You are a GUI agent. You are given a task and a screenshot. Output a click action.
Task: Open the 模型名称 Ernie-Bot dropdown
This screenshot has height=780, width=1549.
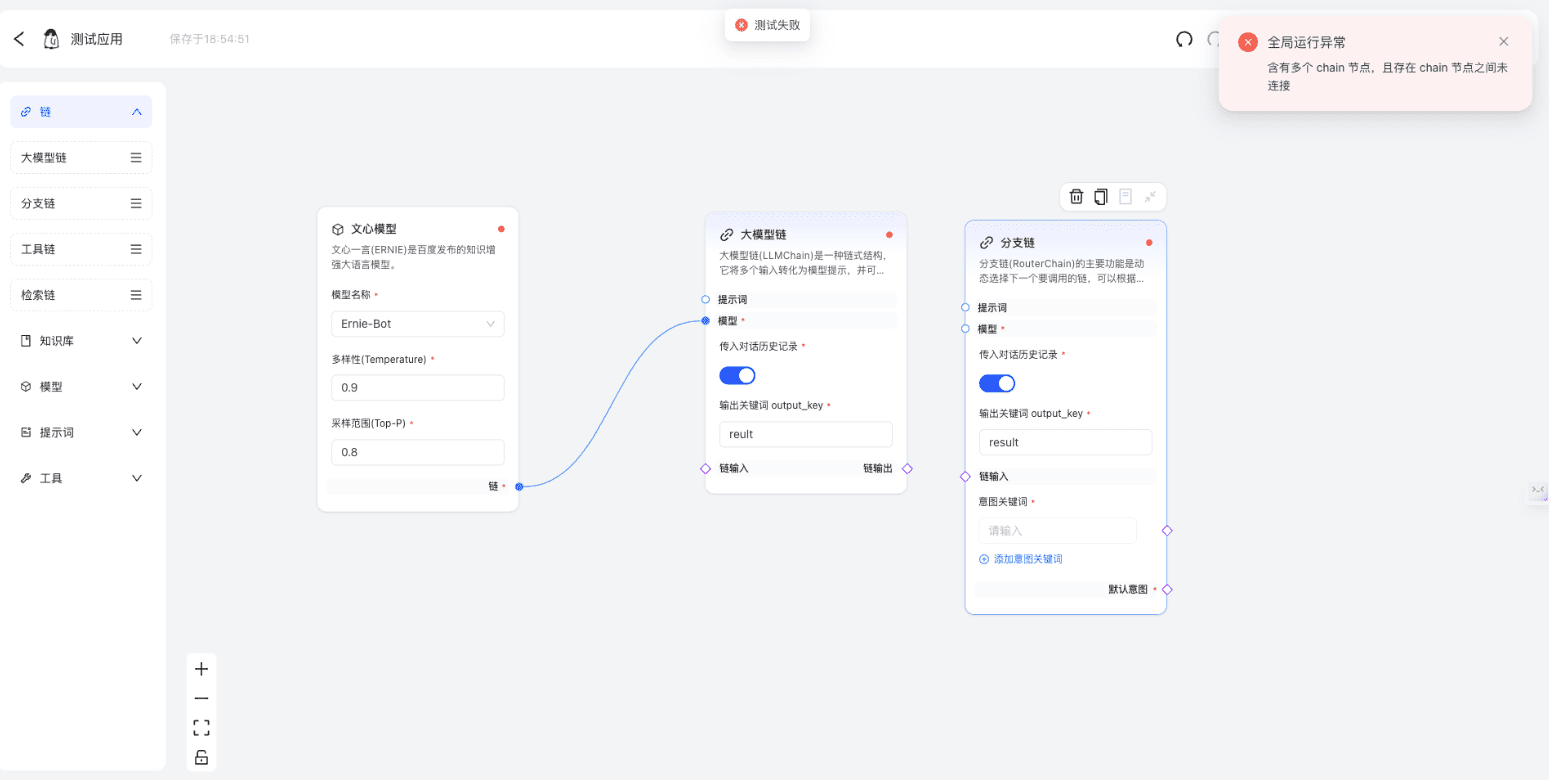tap(418, 324)
